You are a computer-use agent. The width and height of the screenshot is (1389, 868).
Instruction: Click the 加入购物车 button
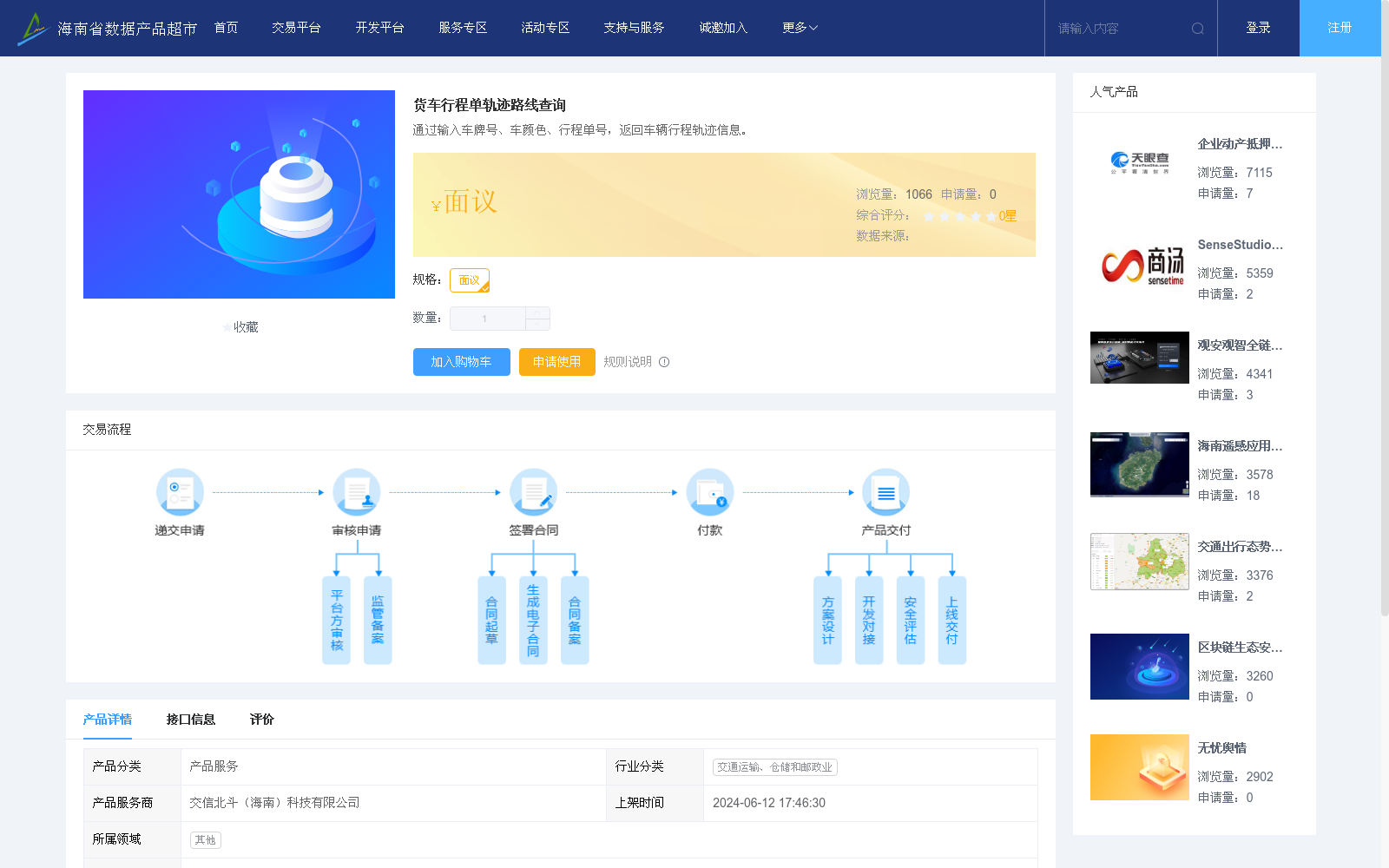click(x=462, y=362)
